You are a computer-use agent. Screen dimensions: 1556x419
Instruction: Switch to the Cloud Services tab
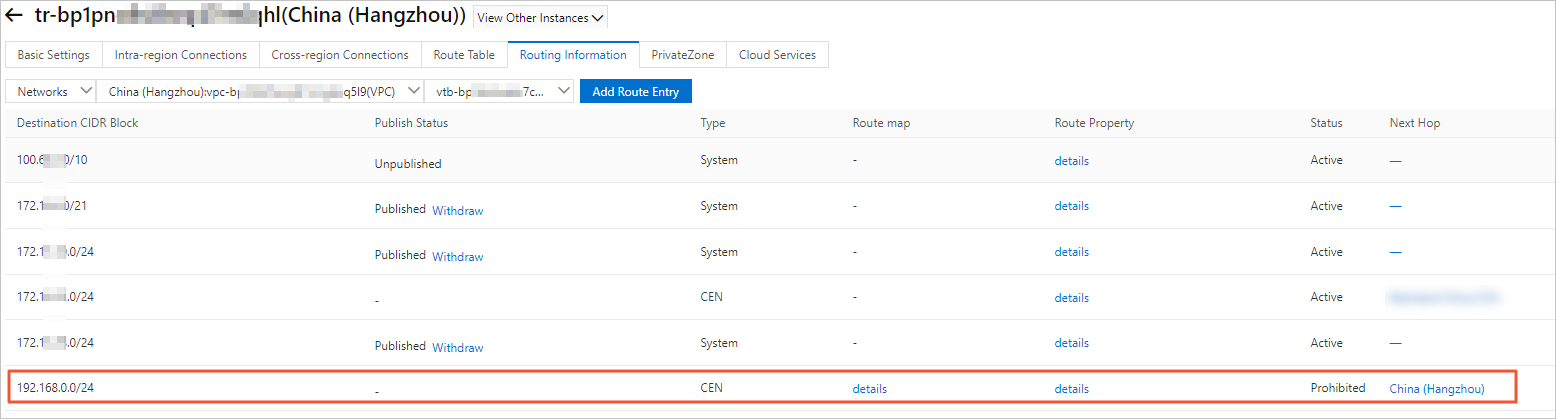(777, 55)
